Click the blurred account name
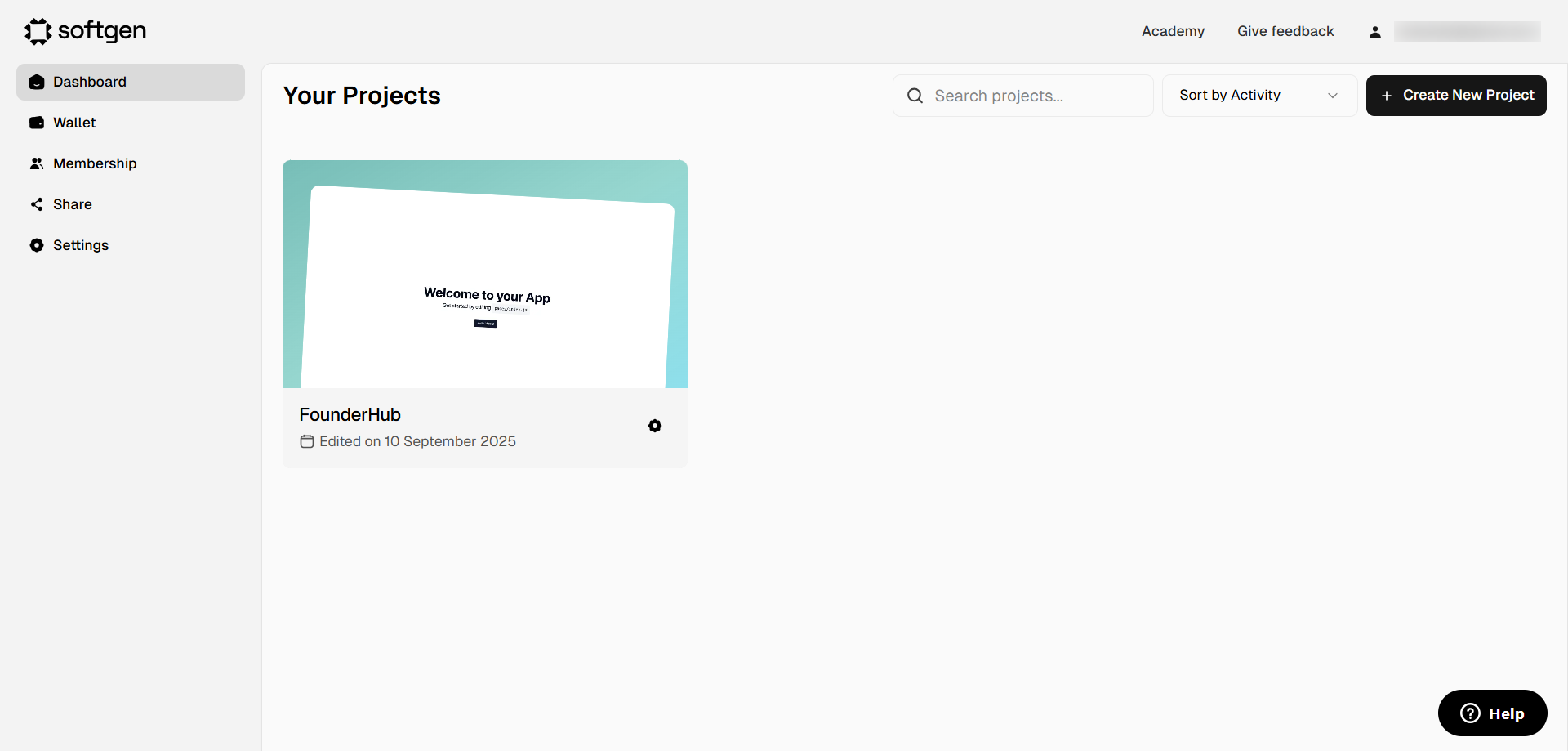This screenshot has height=751, width=1568. coord(1468,32)
